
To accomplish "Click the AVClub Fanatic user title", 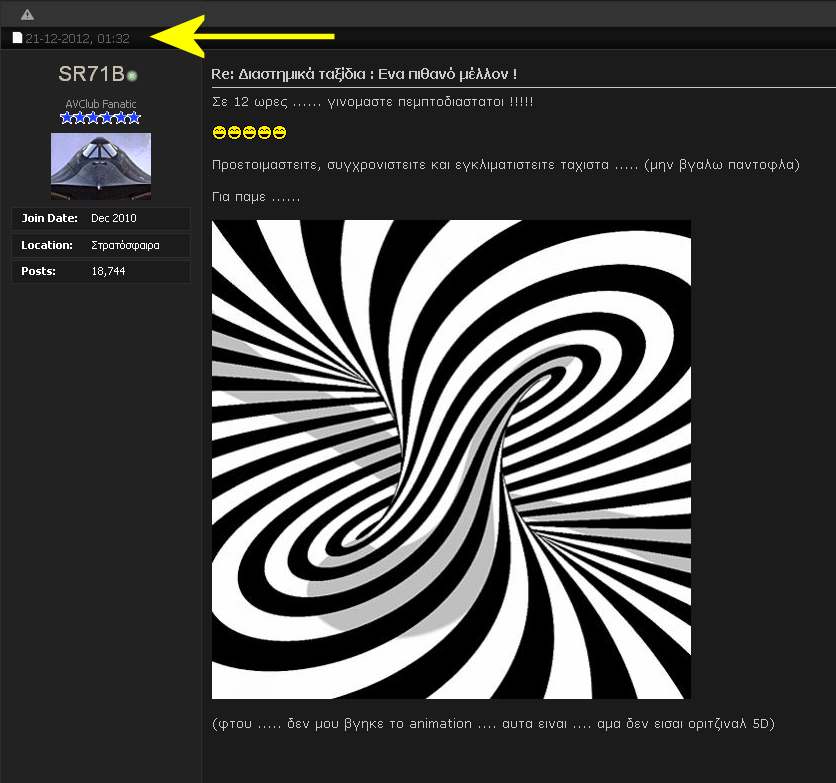I will 101,104.
